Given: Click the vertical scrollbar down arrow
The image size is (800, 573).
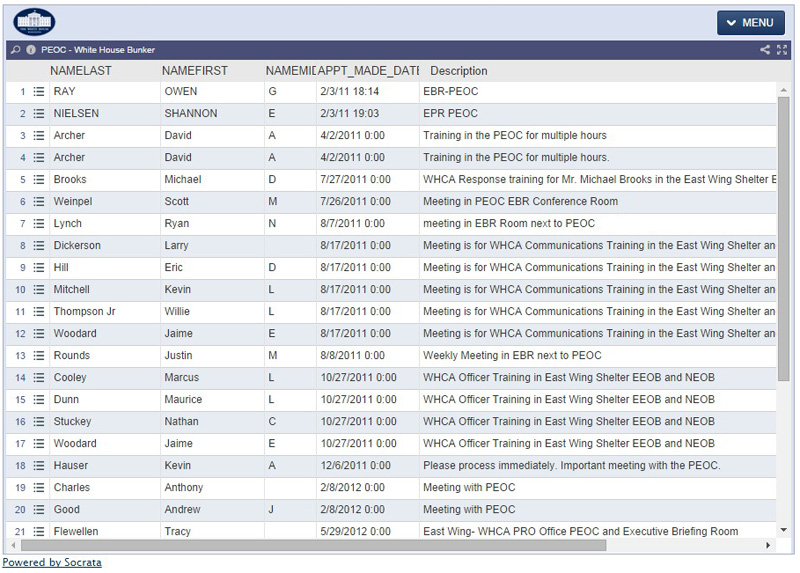Looking at the screenshot, I should coord(784,531).
